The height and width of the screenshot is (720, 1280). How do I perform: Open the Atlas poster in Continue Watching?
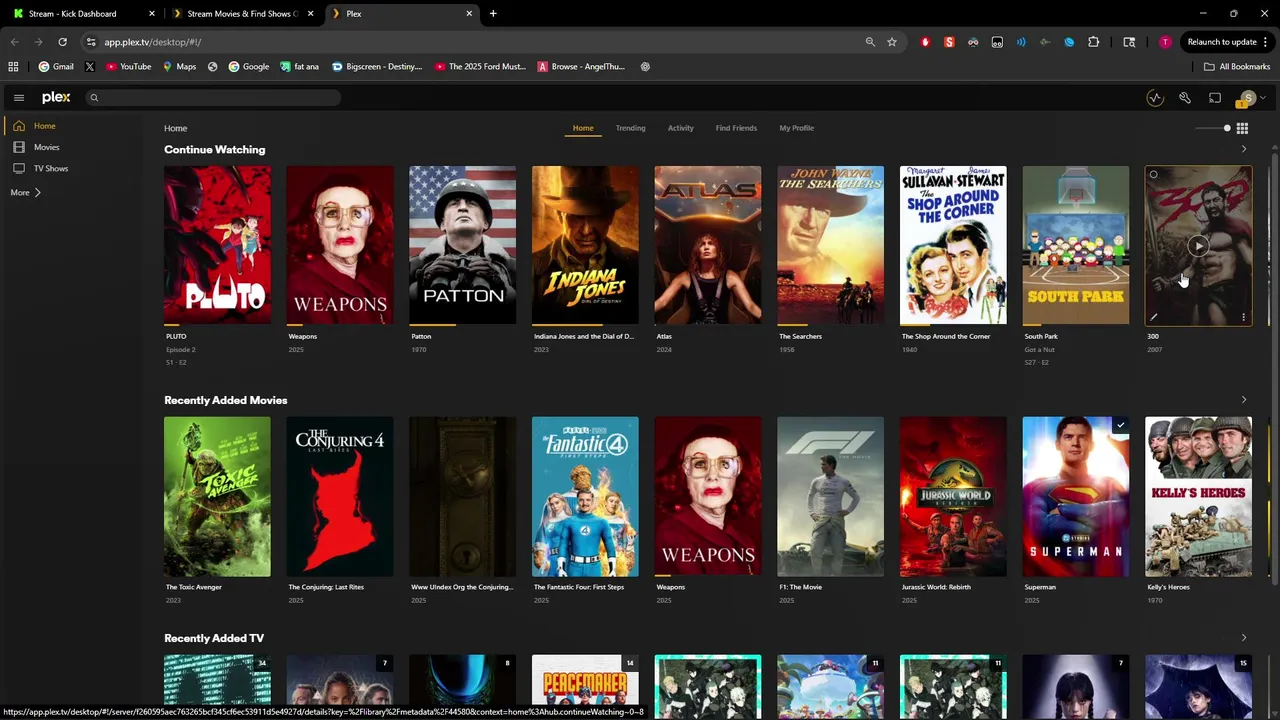pyautogui.click(x=708, y=245)
